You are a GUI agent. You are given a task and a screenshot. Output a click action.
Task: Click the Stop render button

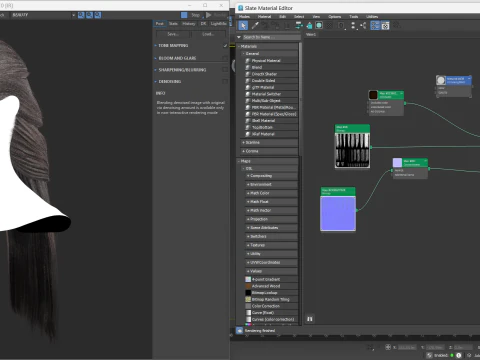point(191,15)
